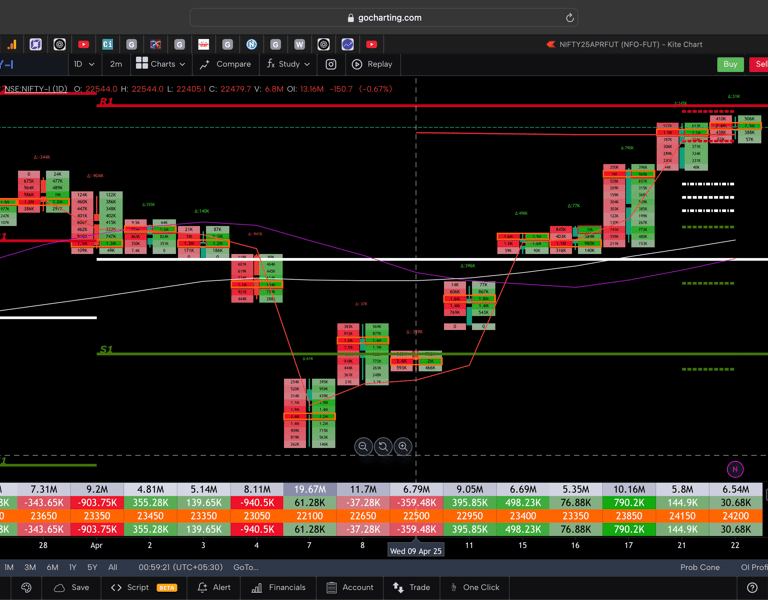The image size is (768, 600).
Task: Zoom out with the minus magnifier
Action: (x=363, y=446)
